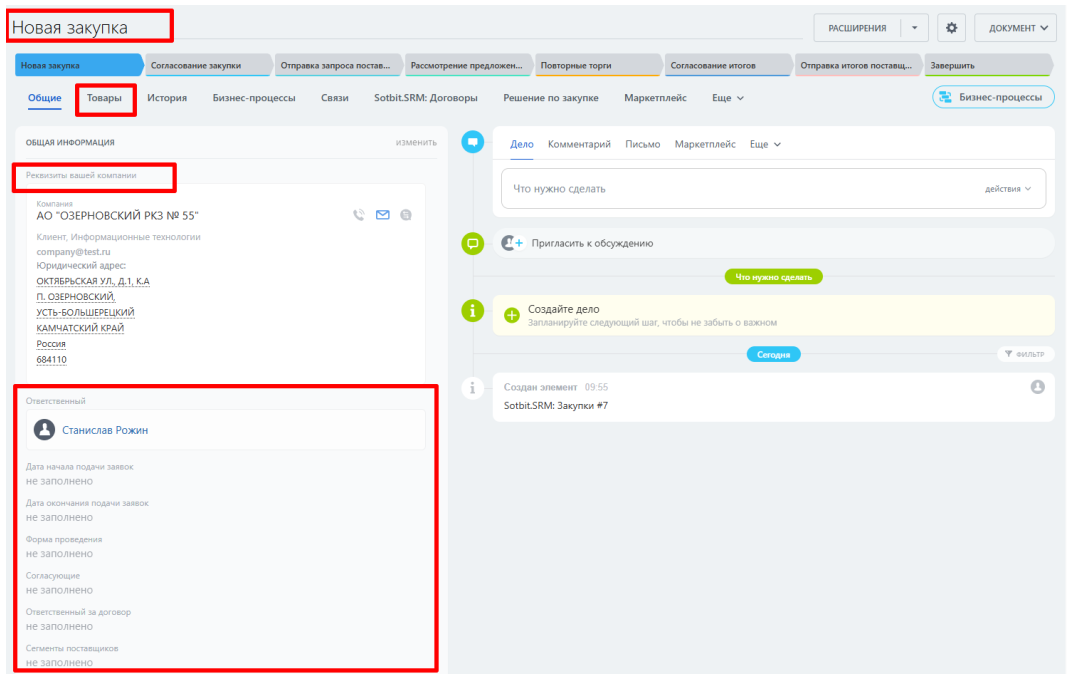
Task: Click the Новая закупка title
Action: (70, 28)
